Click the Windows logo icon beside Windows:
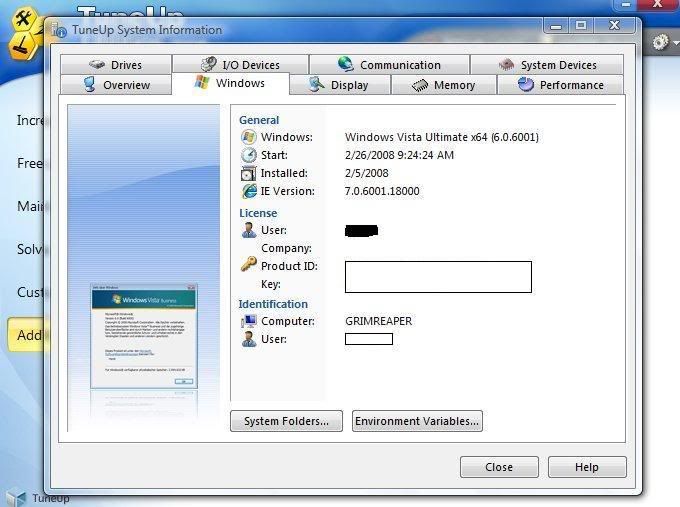 248,137
